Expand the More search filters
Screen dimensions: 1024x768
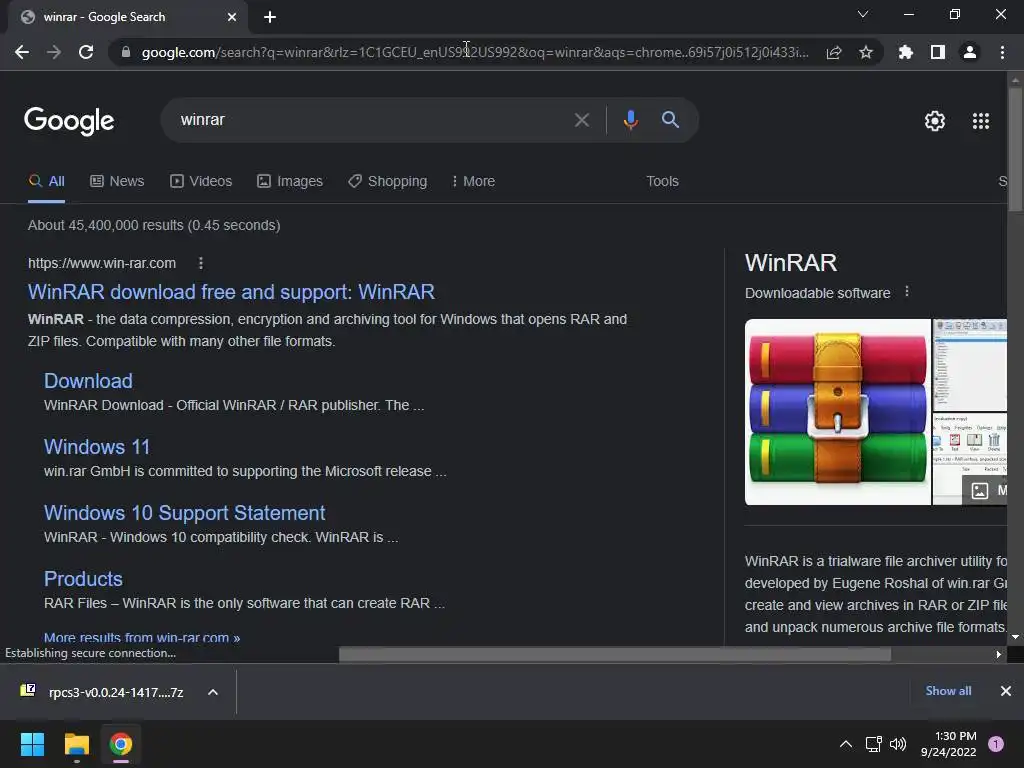473,182
